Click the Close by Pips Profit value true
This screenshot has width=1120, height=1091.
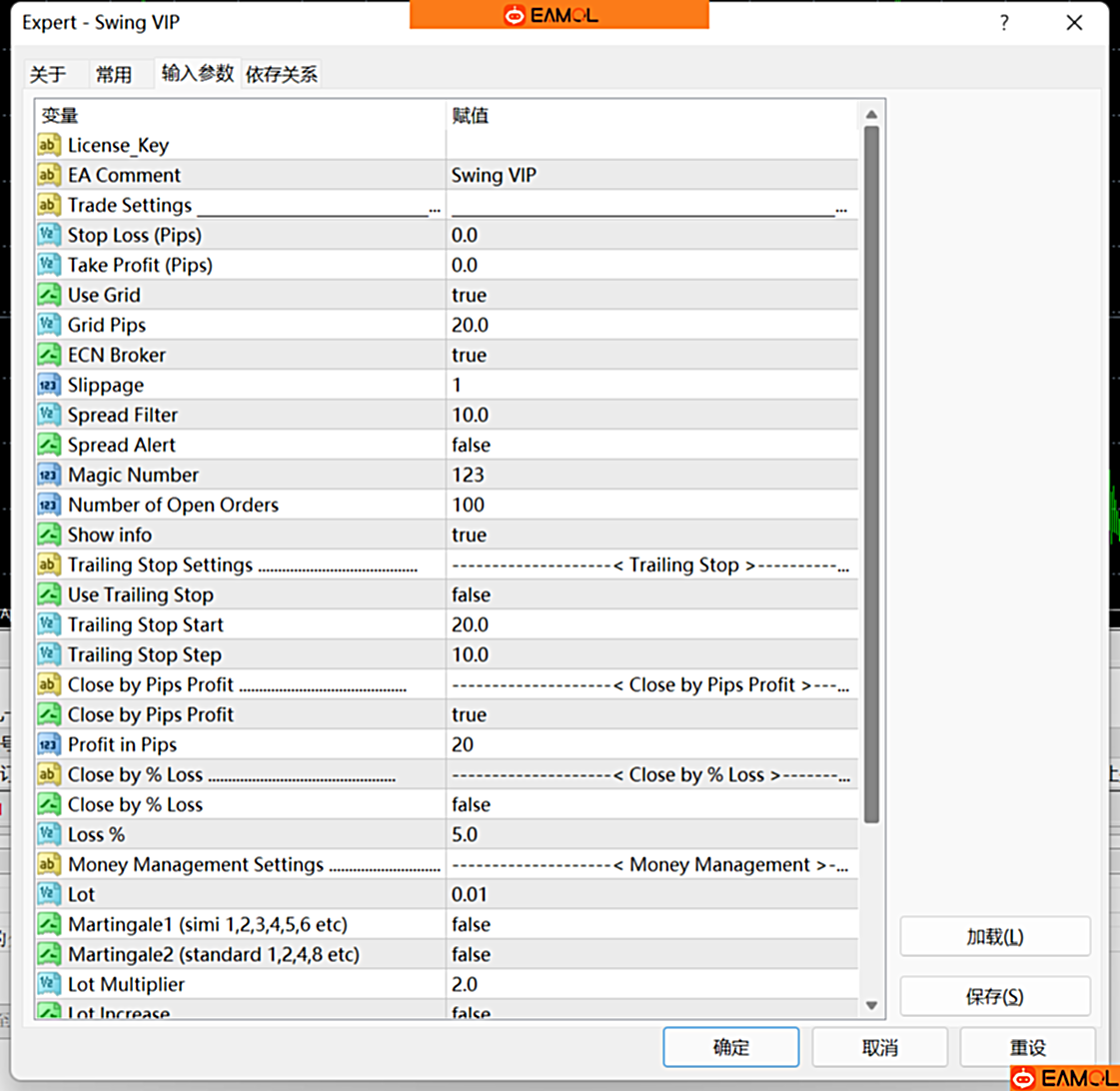click(x=469, y=715)
